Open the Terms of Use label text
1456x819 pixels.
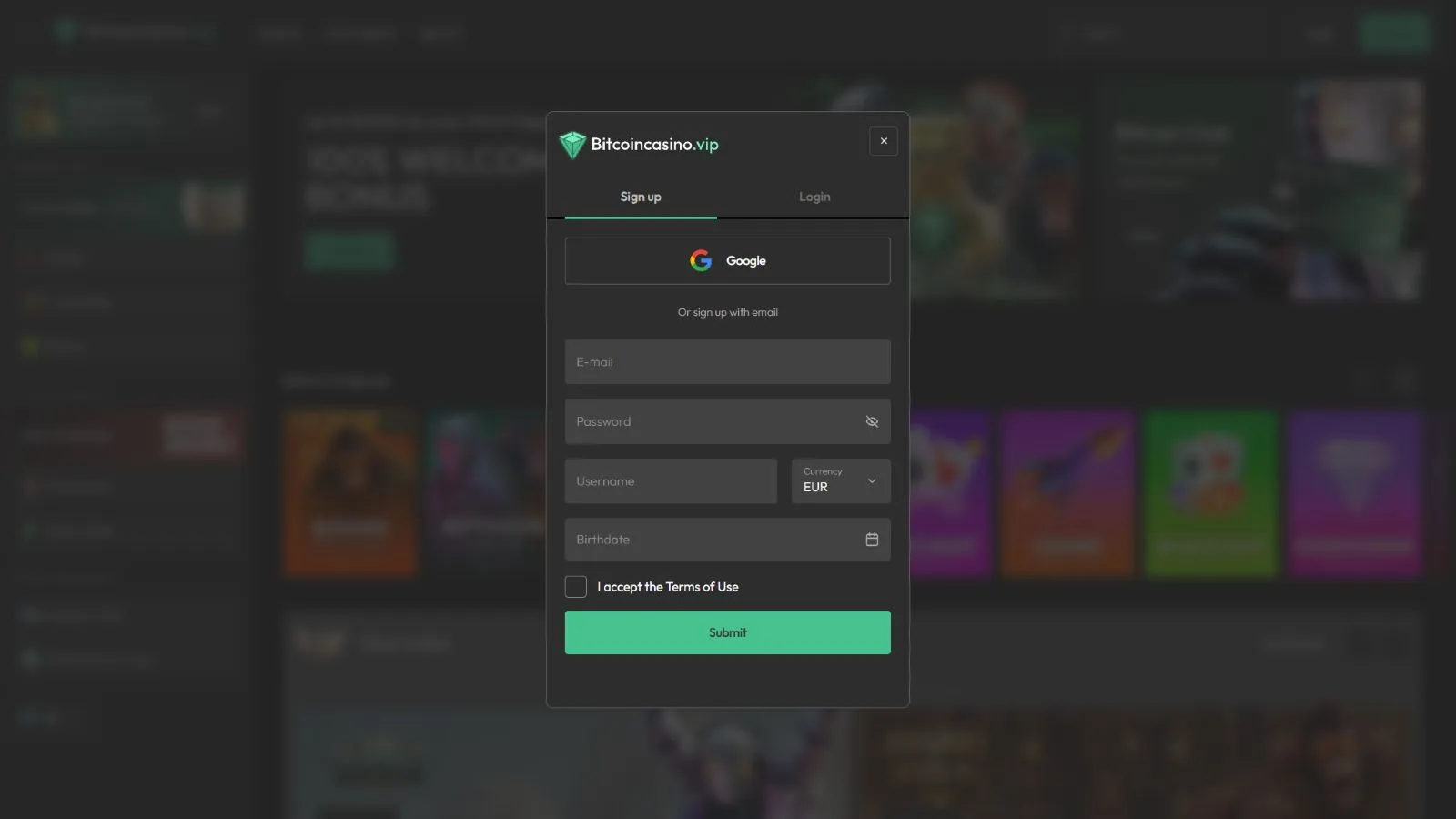coord(668,587)
